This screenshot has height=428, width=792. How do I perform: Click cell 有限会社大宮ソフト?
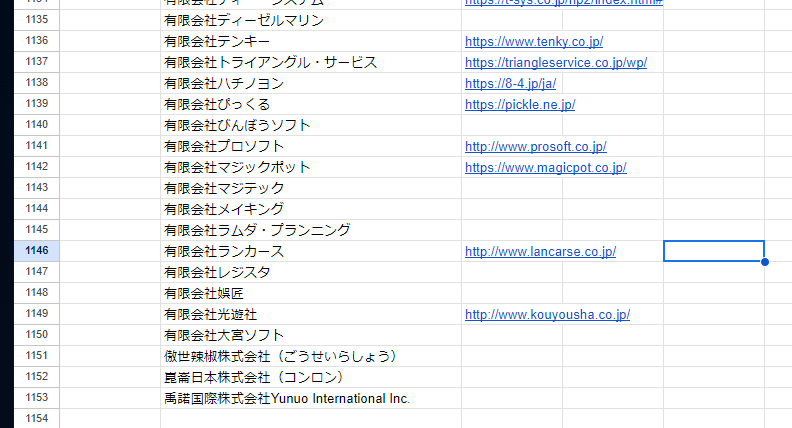coord(311,336)
